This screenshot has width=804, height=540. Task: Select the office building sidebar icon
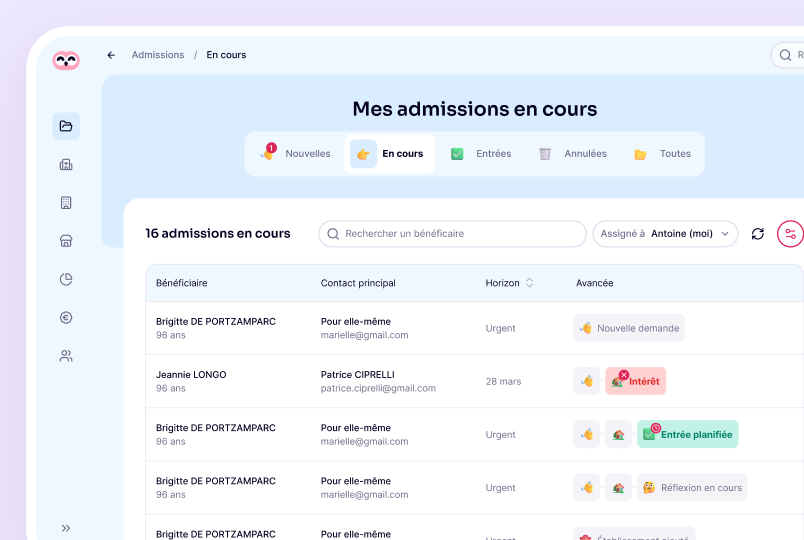point(66,203)
